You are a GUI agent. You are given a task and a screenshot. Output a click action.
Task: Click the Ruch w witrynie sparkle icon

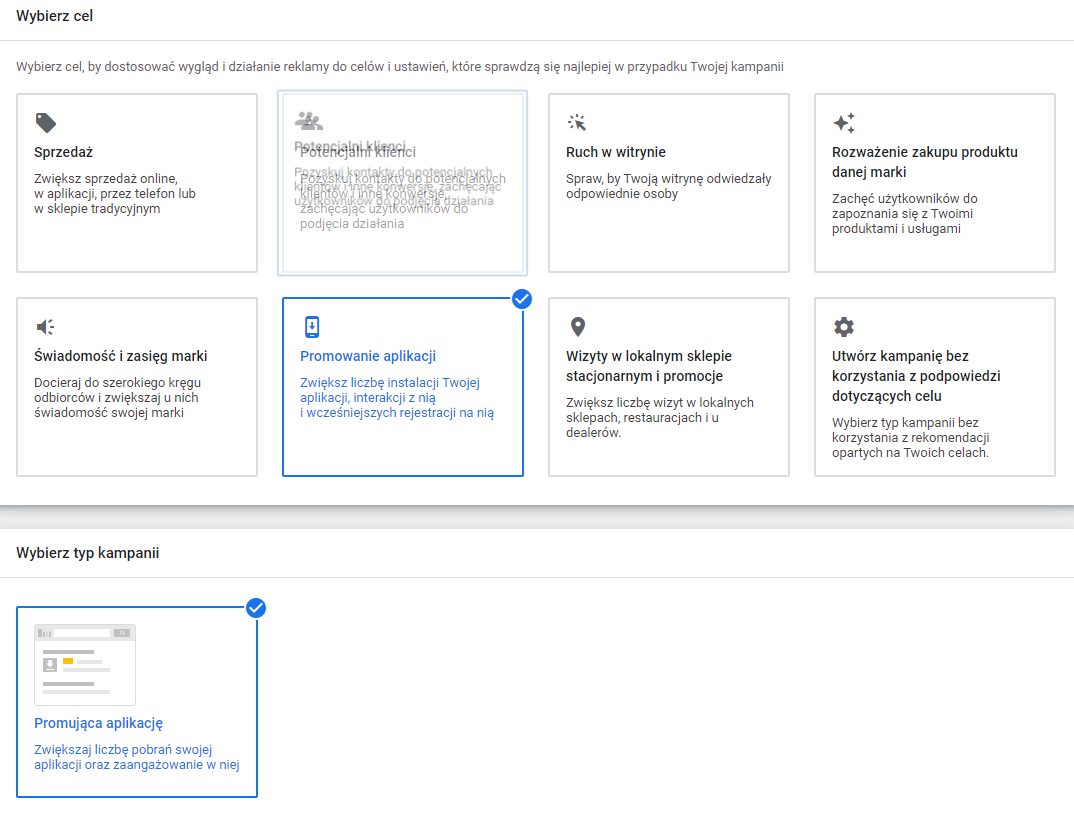pos(577,120)
